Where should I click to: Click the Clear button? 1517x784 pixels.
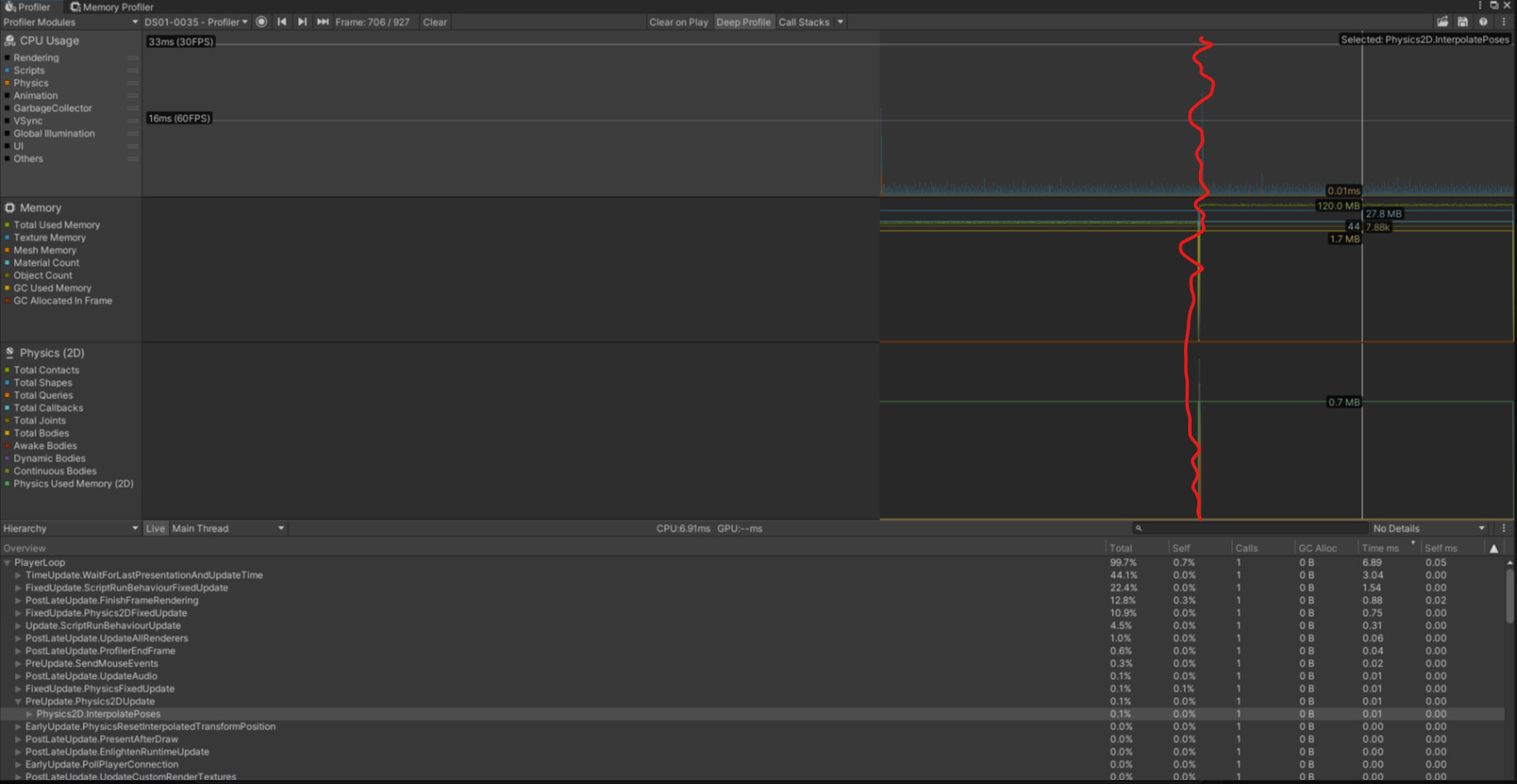(435, 22)
